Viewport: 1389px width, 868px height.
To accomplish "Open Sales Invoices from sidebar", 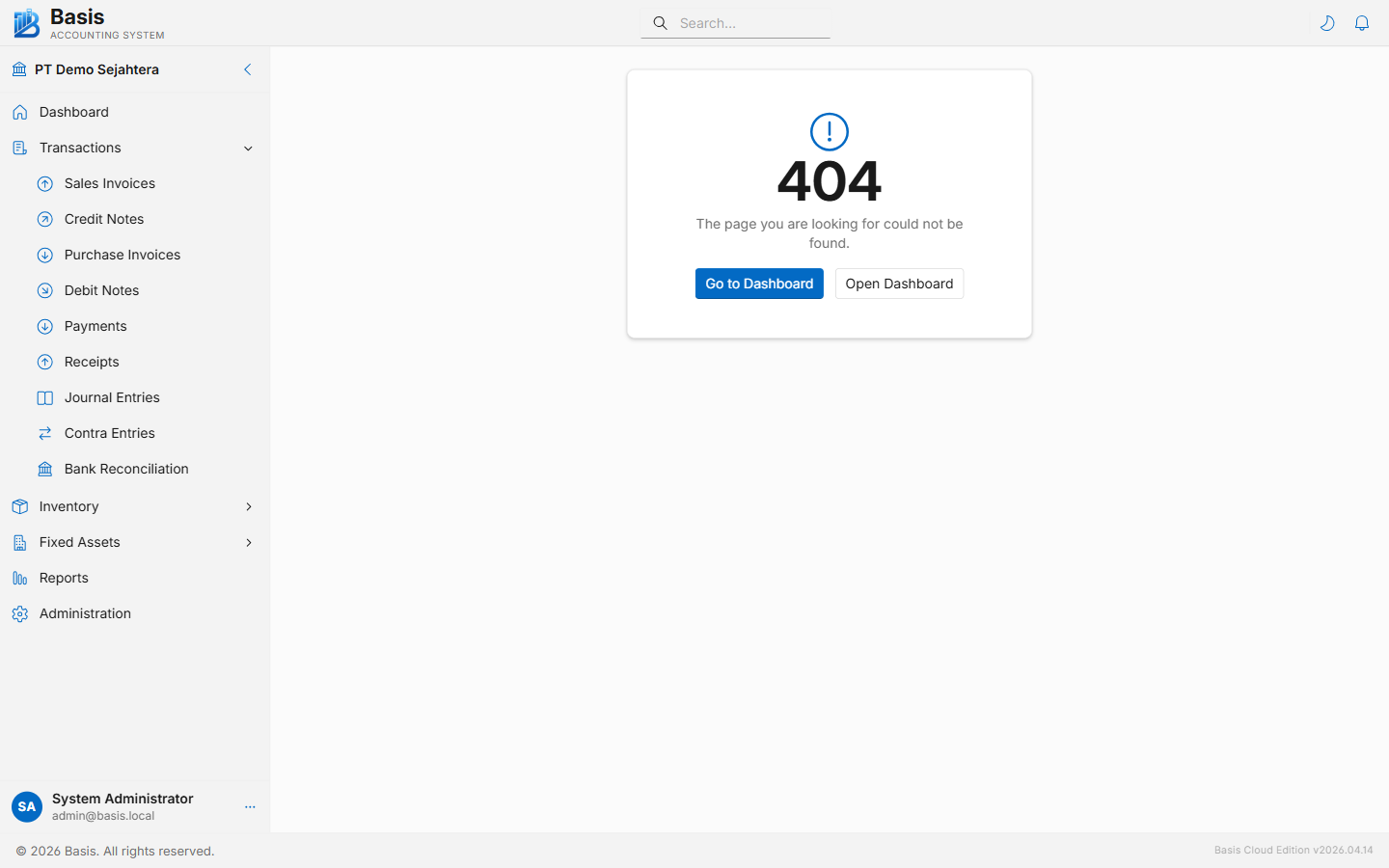I will 110,183.
